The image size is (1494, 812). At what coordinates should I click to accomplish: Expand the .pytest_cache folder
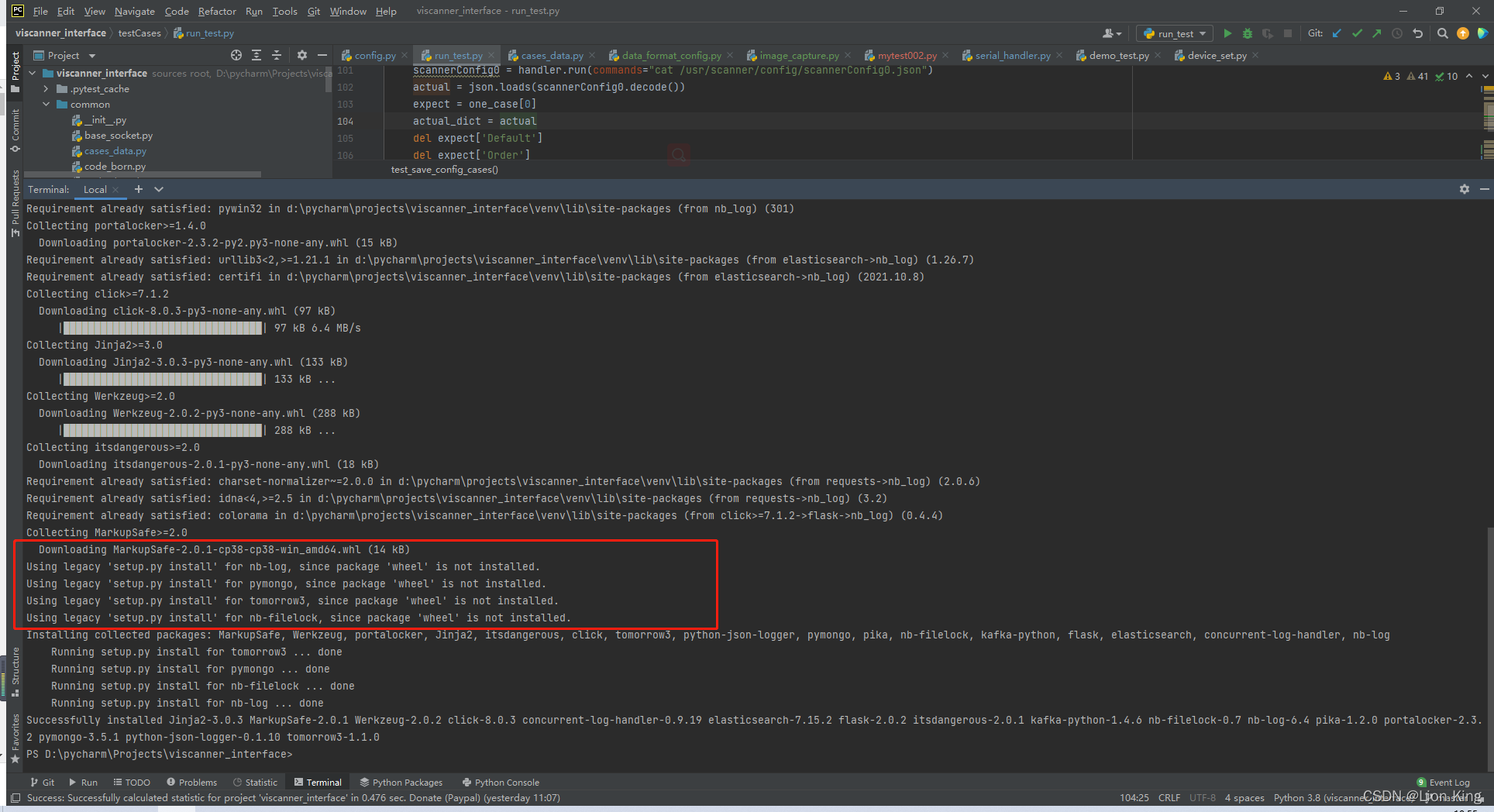[x=46, y=88]
